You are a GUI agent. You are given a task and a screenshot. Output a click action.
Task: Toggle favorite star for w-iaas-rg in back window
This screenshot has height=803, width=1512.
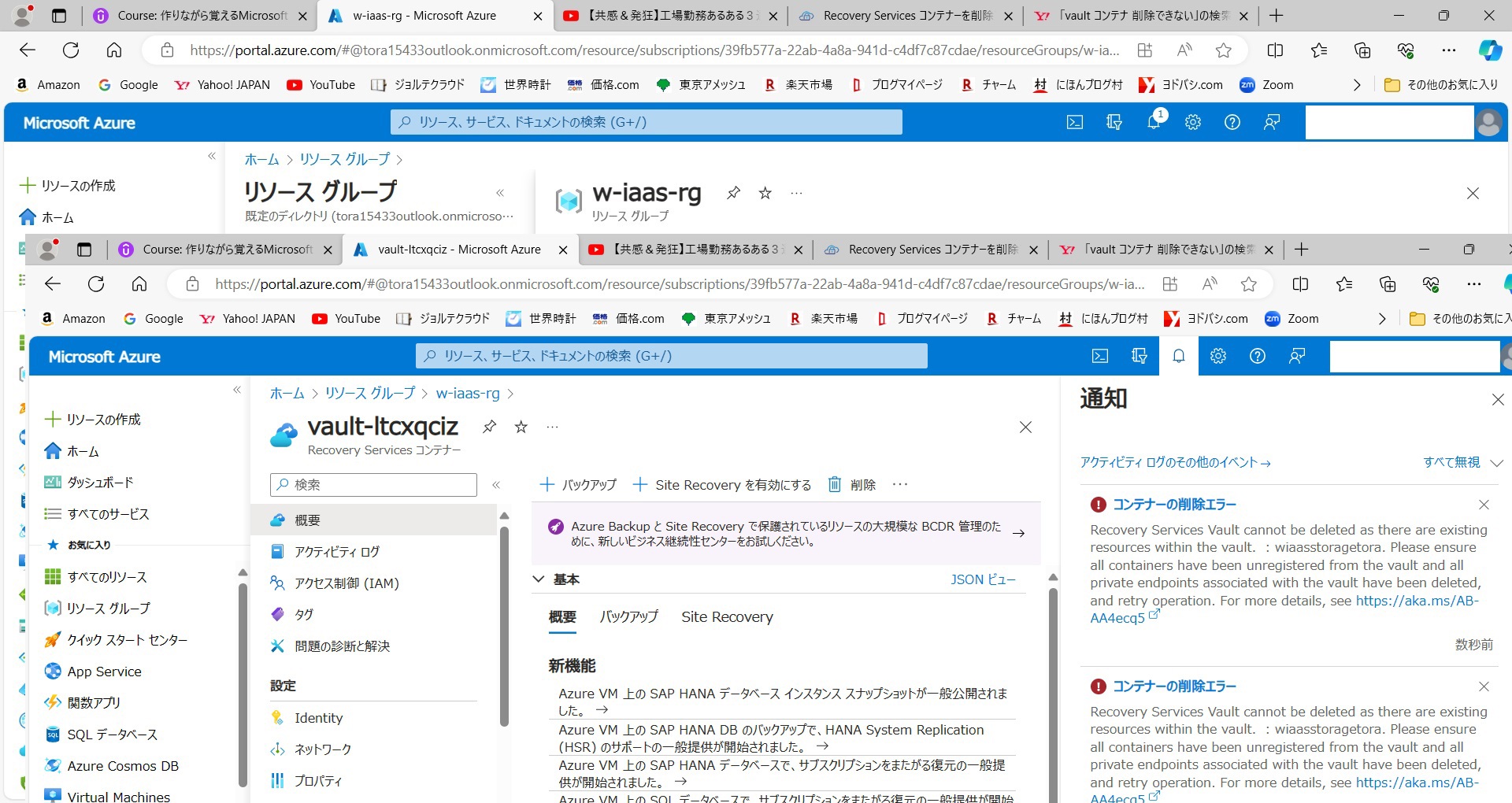[765, 193]
